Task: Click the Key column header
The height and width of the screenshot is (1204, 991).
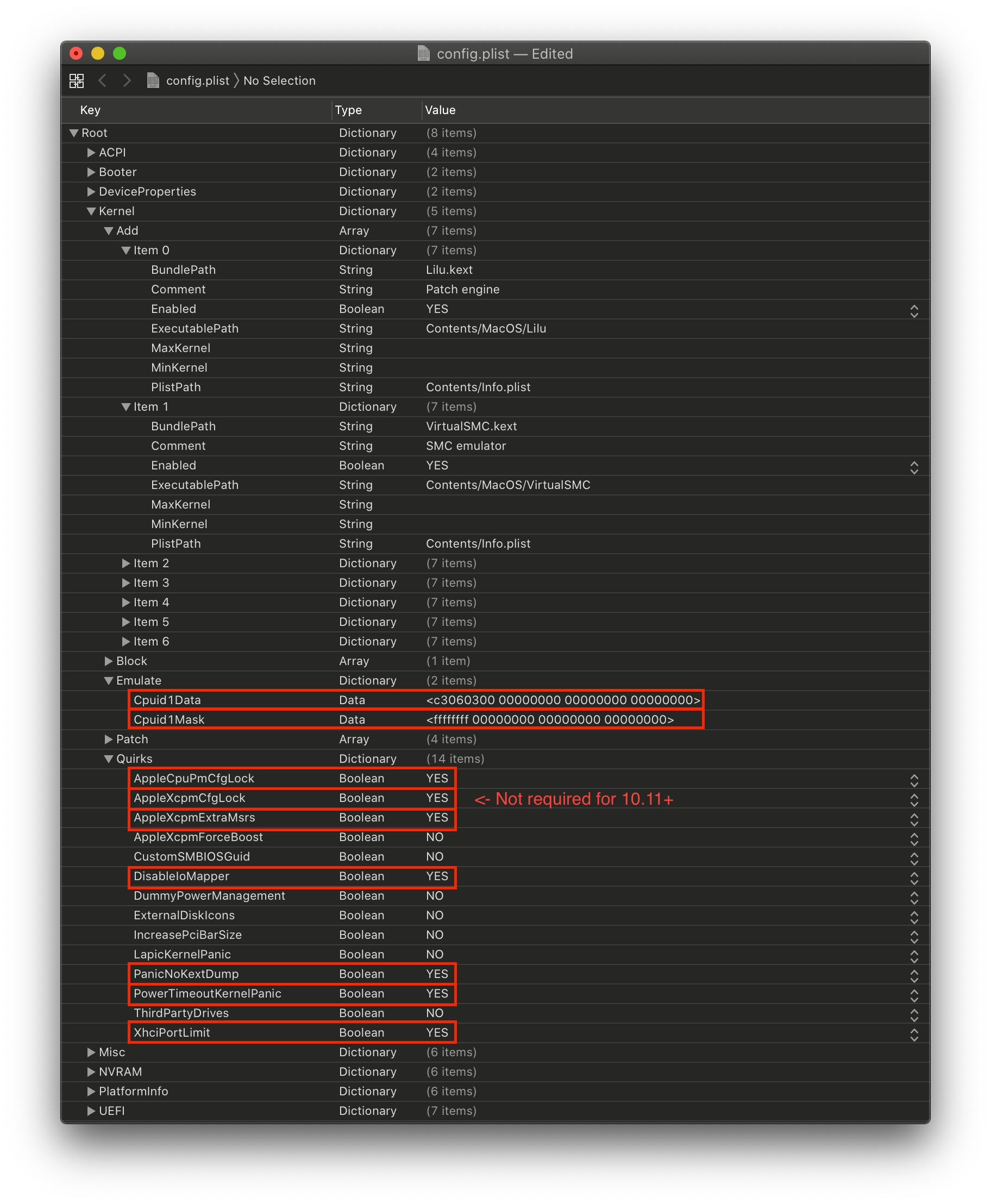Action: 90,110
